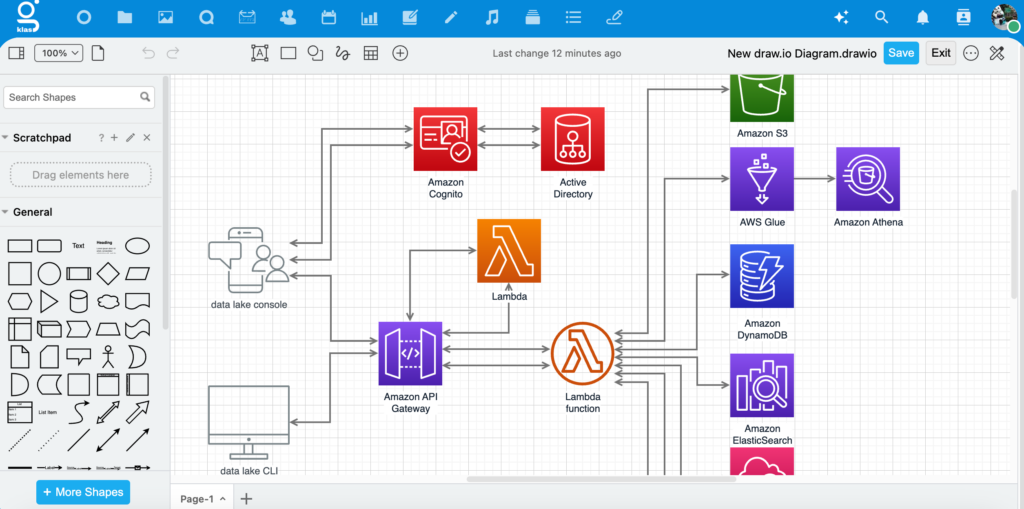Select the Amazon ElasticSearch icon on canvas
The width and height of the screenshot is (1024, 509).
(762, 386)
